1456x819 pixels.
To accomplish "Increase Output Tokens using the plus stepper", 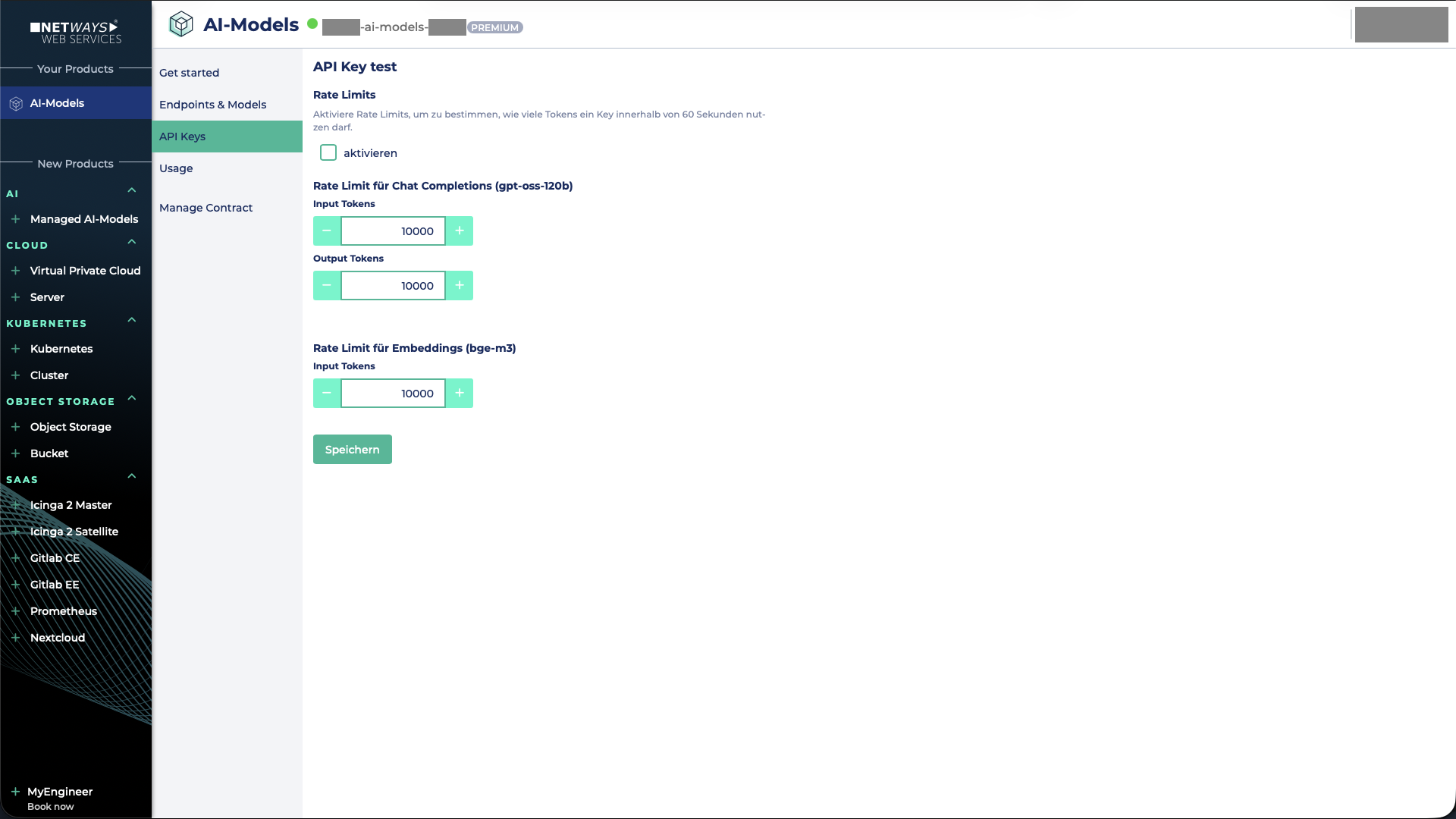I will click(x=459, y=285).
